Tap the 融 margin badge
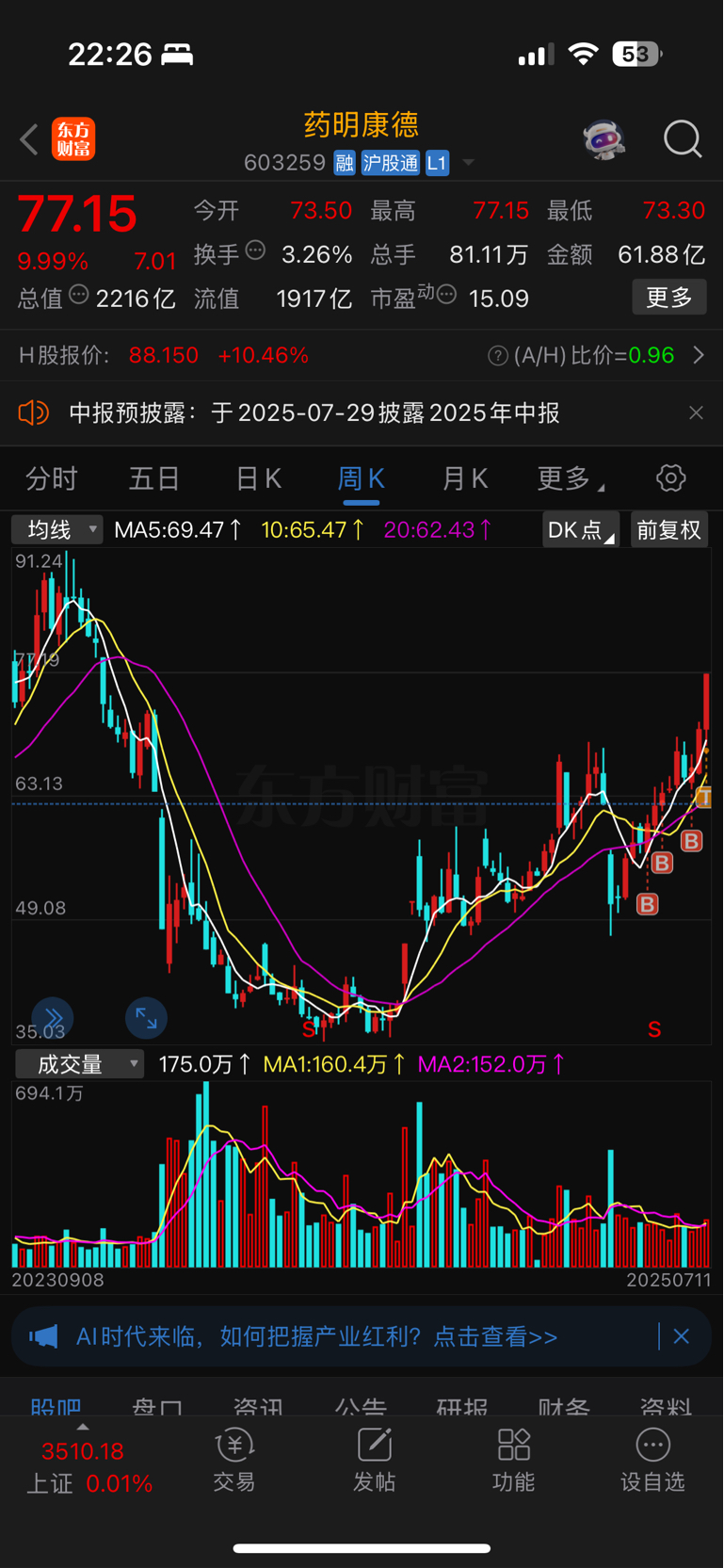The height and width of the screenshot is (1568, 724). [344, 163]
